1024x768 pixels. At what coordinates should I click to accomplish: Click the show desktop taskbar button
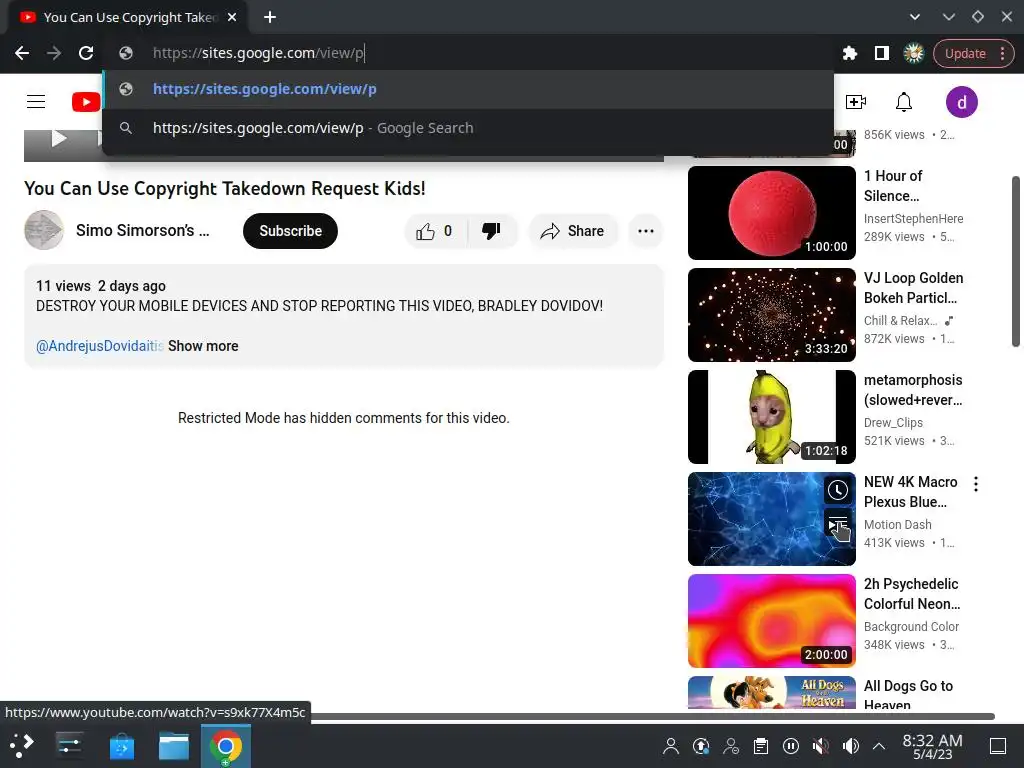click(998, 746)
